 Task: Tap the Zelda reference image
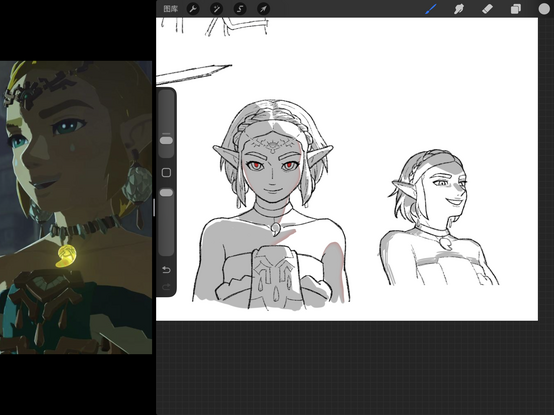coord(76,207)
